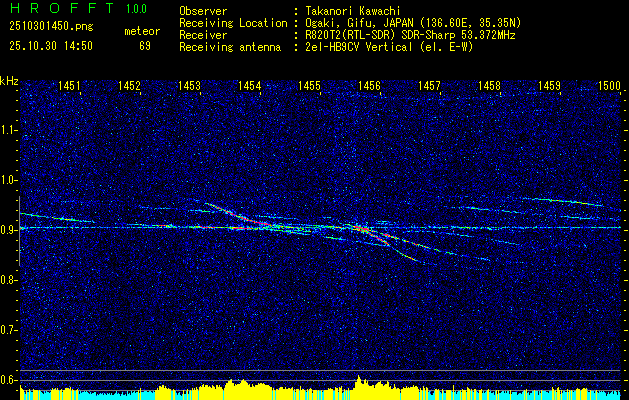Click the timestamp 25.10.30 14:50
Image resolution: width=629 pixels, height=400 pixels.
(51, 46)
